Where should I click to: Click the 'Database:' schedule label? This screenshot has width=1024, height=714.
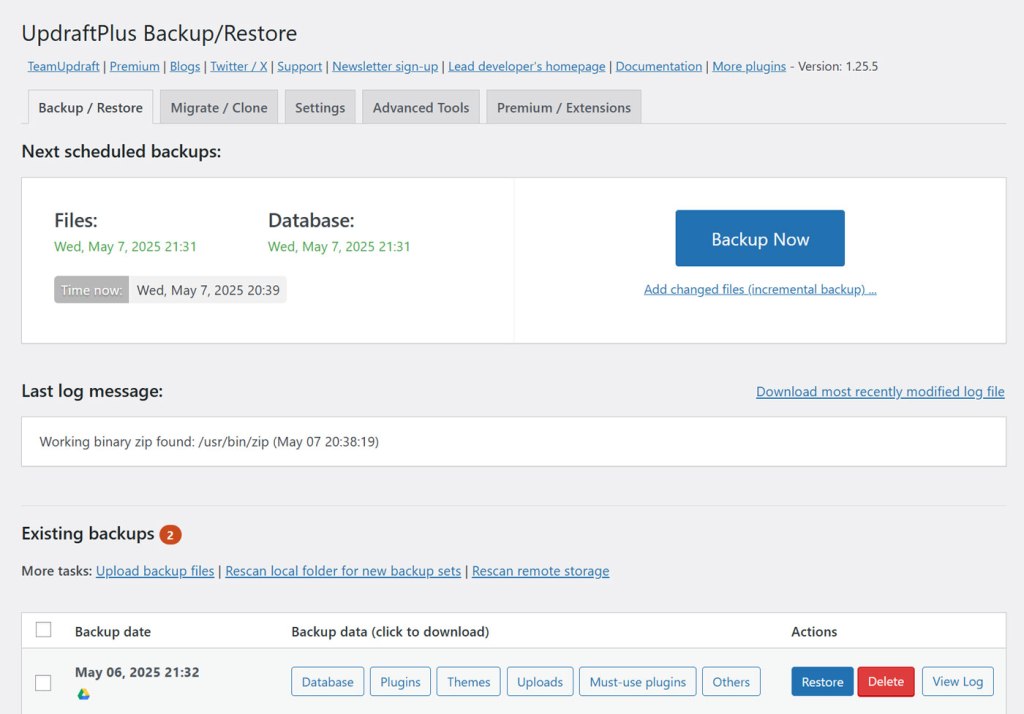312,221
